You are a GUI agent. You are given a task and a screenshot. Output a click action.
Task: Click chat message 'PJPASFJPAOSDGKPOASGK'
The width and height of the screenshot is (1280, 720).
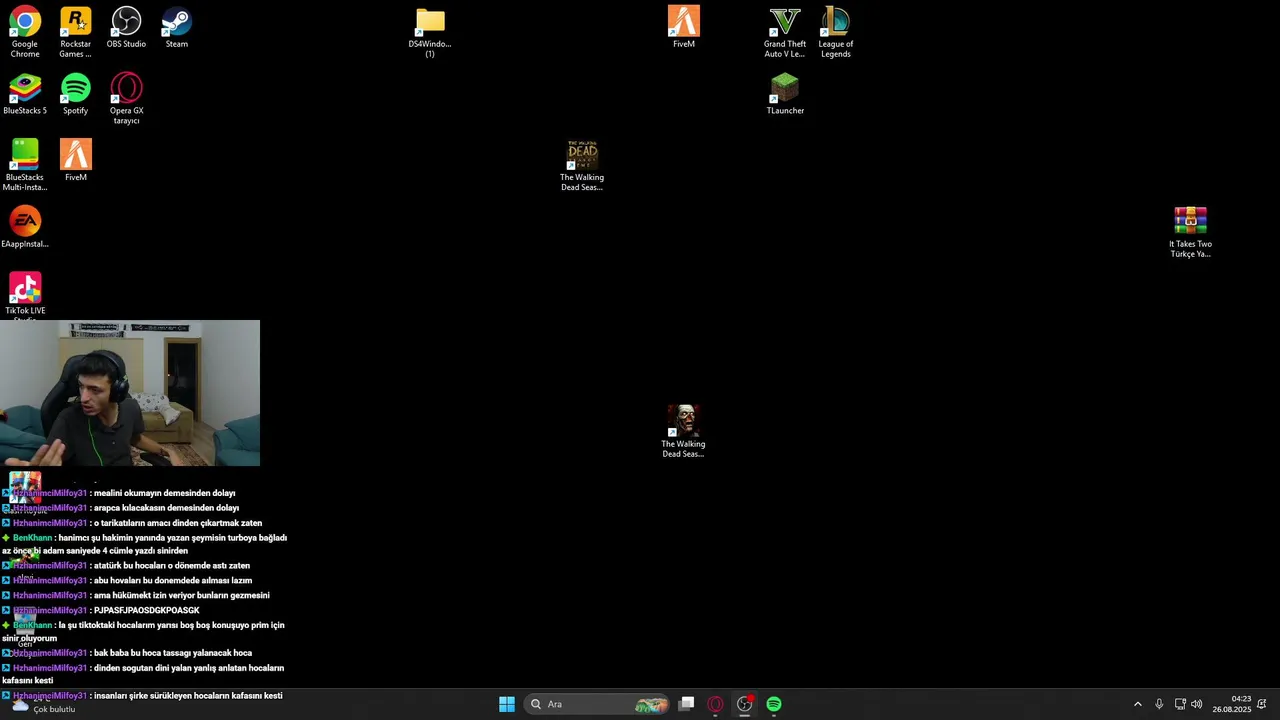(x=146, y=611)
